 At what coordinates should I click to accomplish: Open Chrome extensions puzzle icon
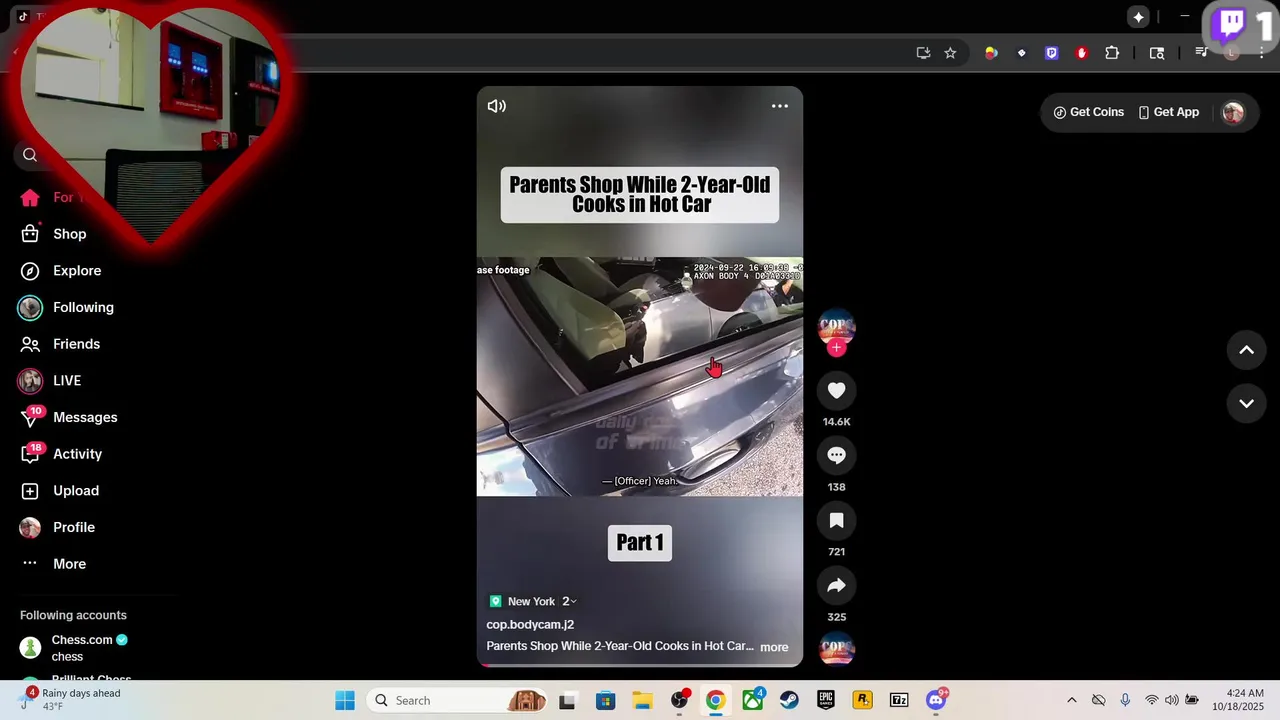1112,53
